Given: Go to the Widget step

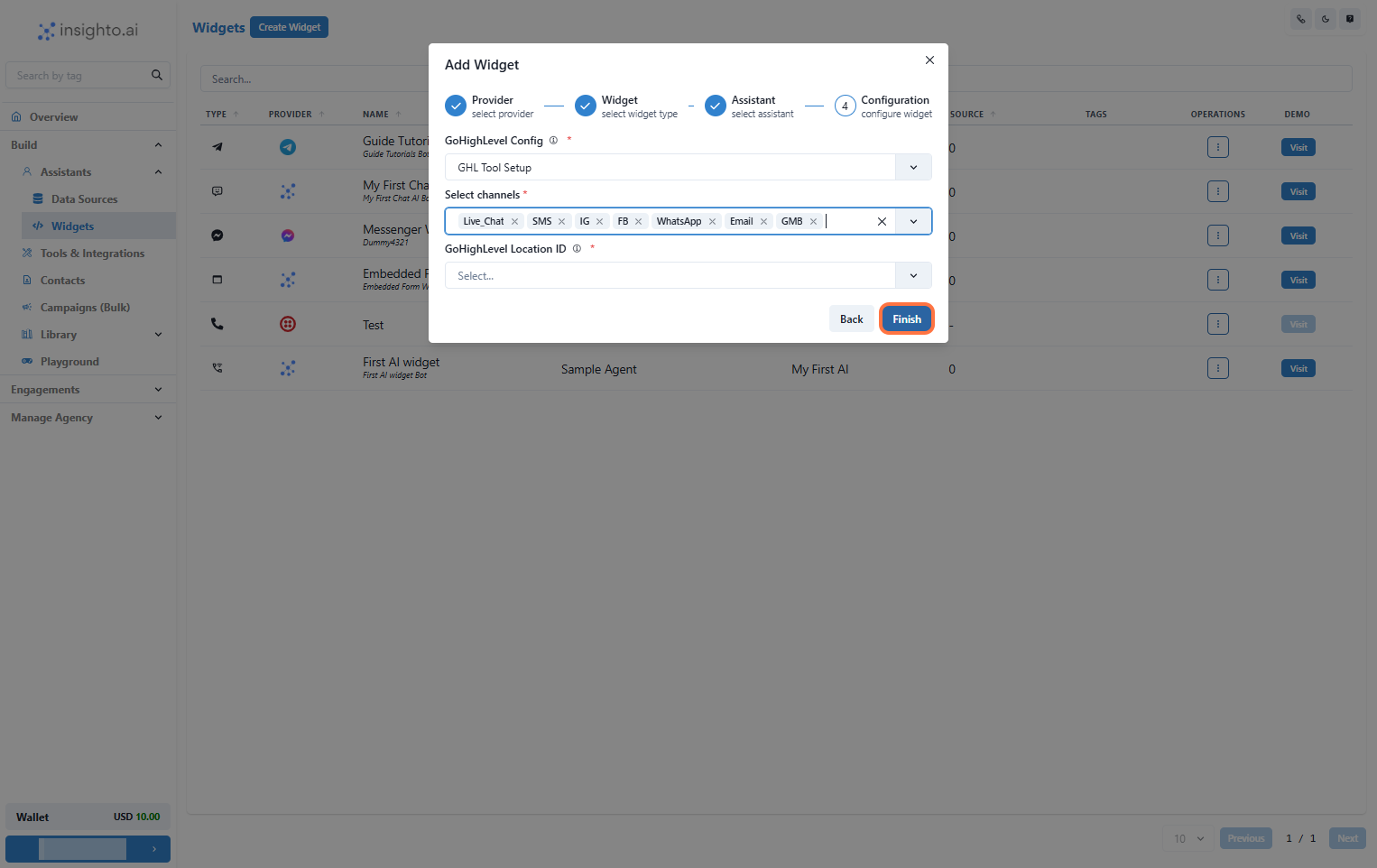Looking at the screenshot, I should [x=626, y=106].
